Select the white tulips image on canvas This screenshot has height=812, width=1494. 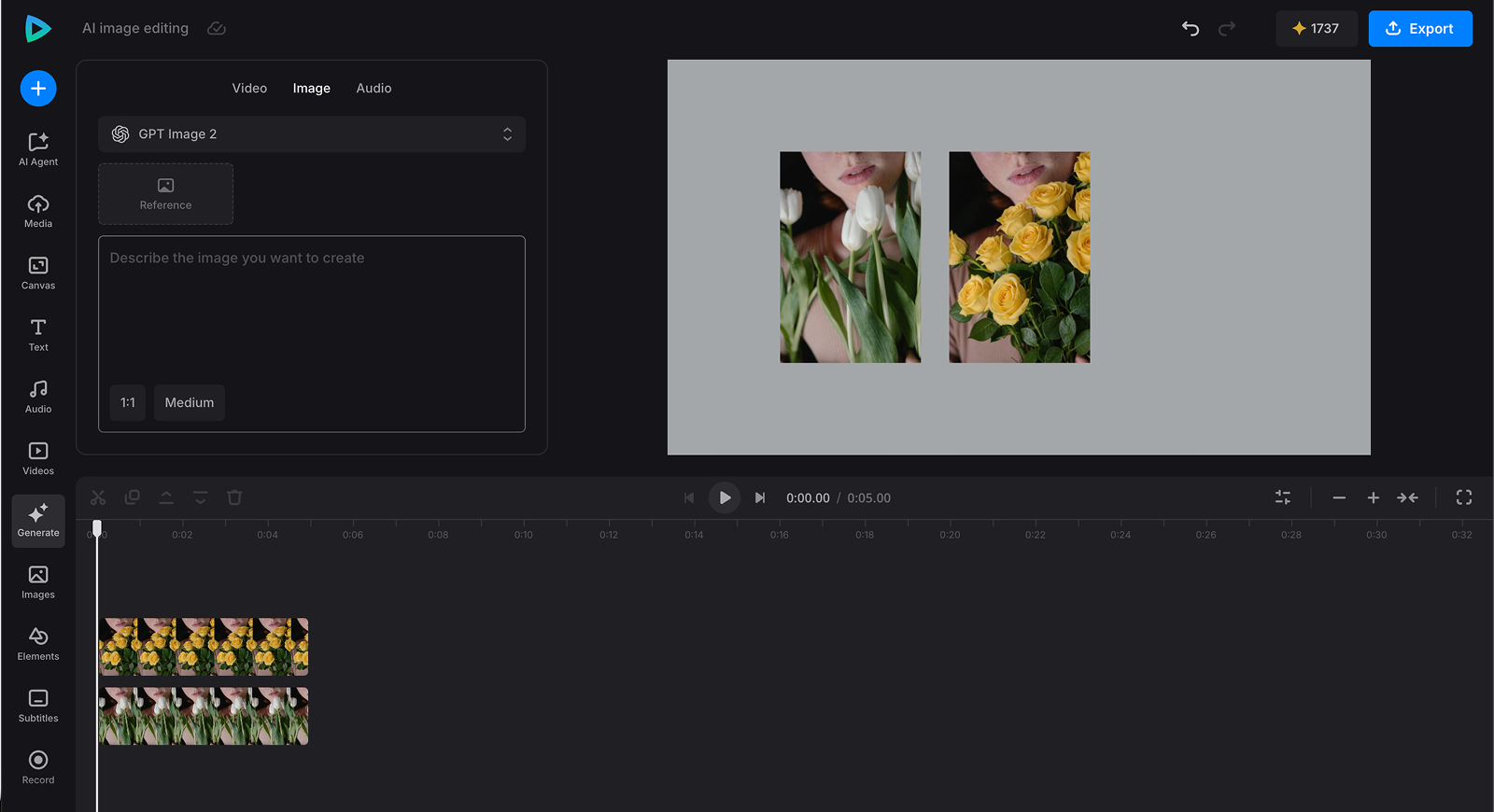(851, 258)
